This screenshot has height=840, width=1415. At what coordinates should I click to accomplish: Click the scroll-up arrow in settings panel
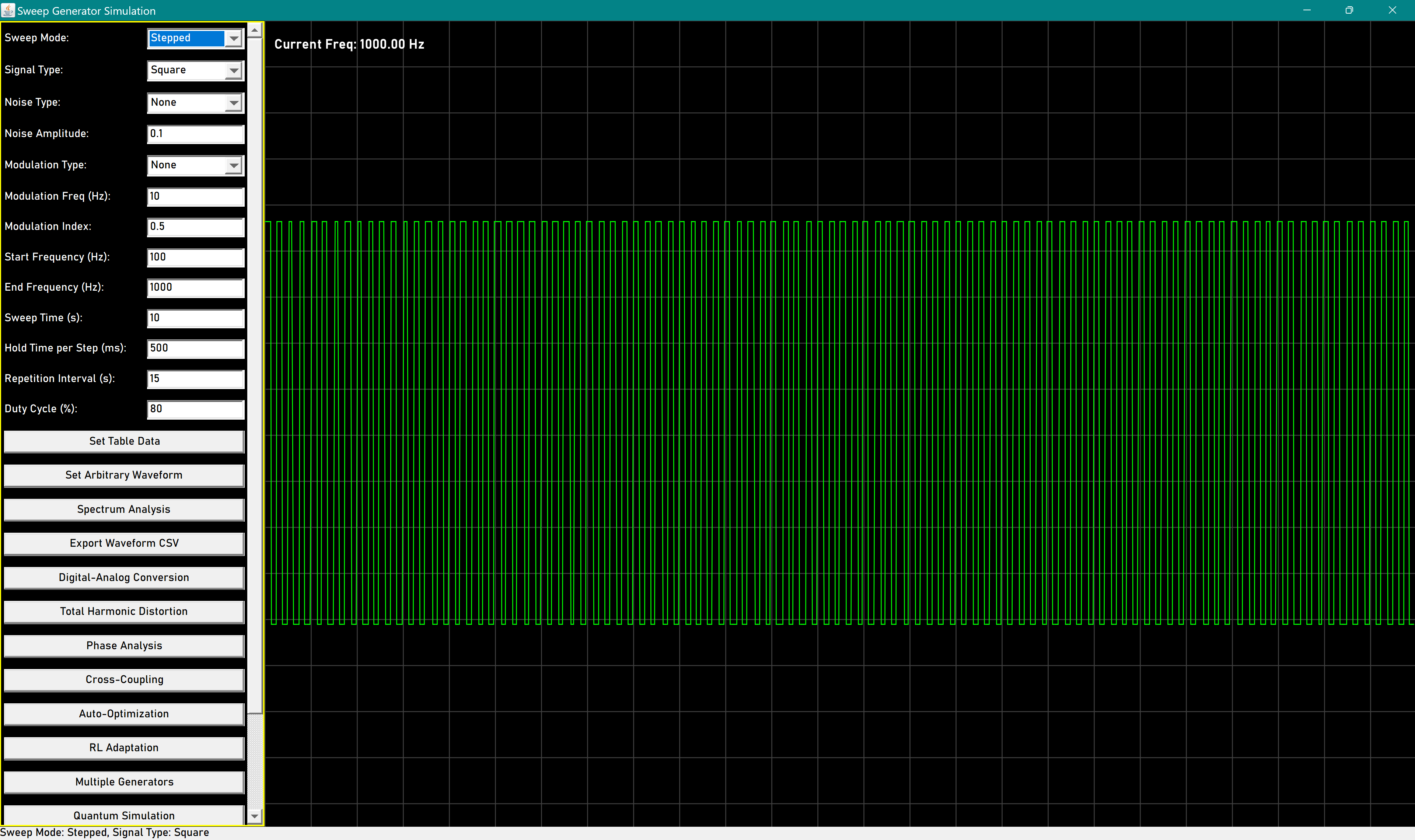[x=255, y=30]
